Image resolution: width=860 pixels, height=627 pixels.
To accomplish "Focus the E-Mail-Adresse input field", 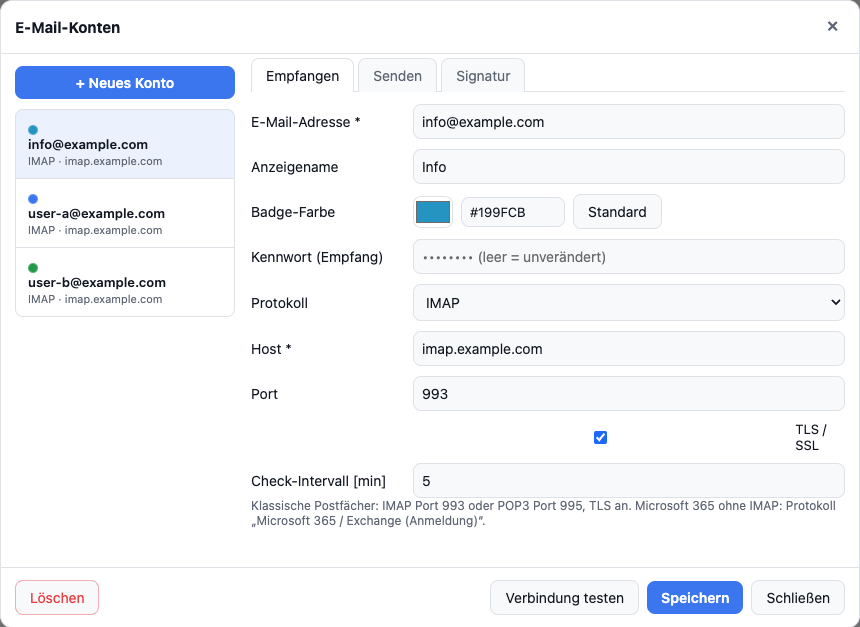I will [x=629, y=122].
